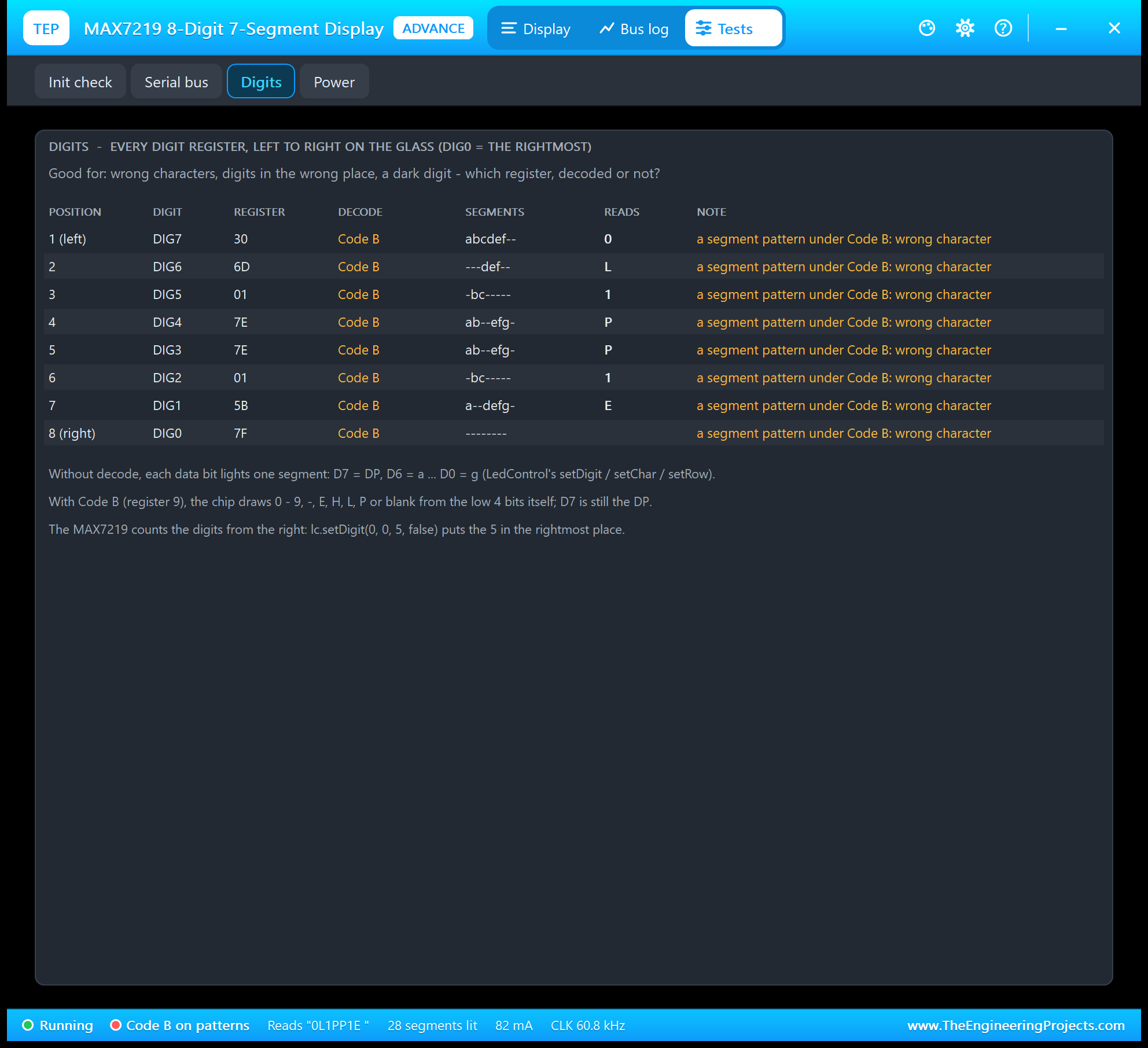
Task: Close the application window
Action: click(x=1114, y=28)
